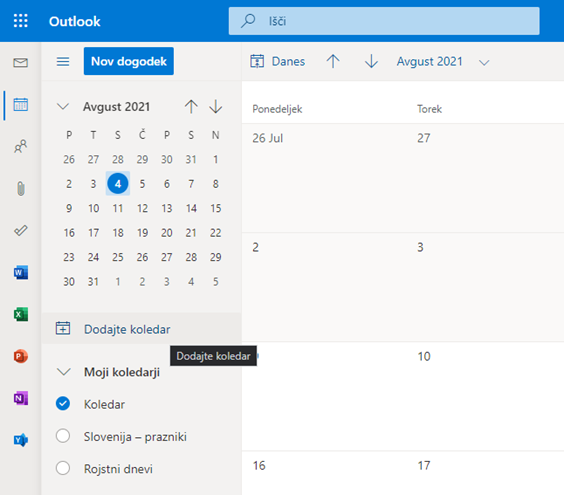Launch PowerPoint from the side rail

[x=21, y=356]
